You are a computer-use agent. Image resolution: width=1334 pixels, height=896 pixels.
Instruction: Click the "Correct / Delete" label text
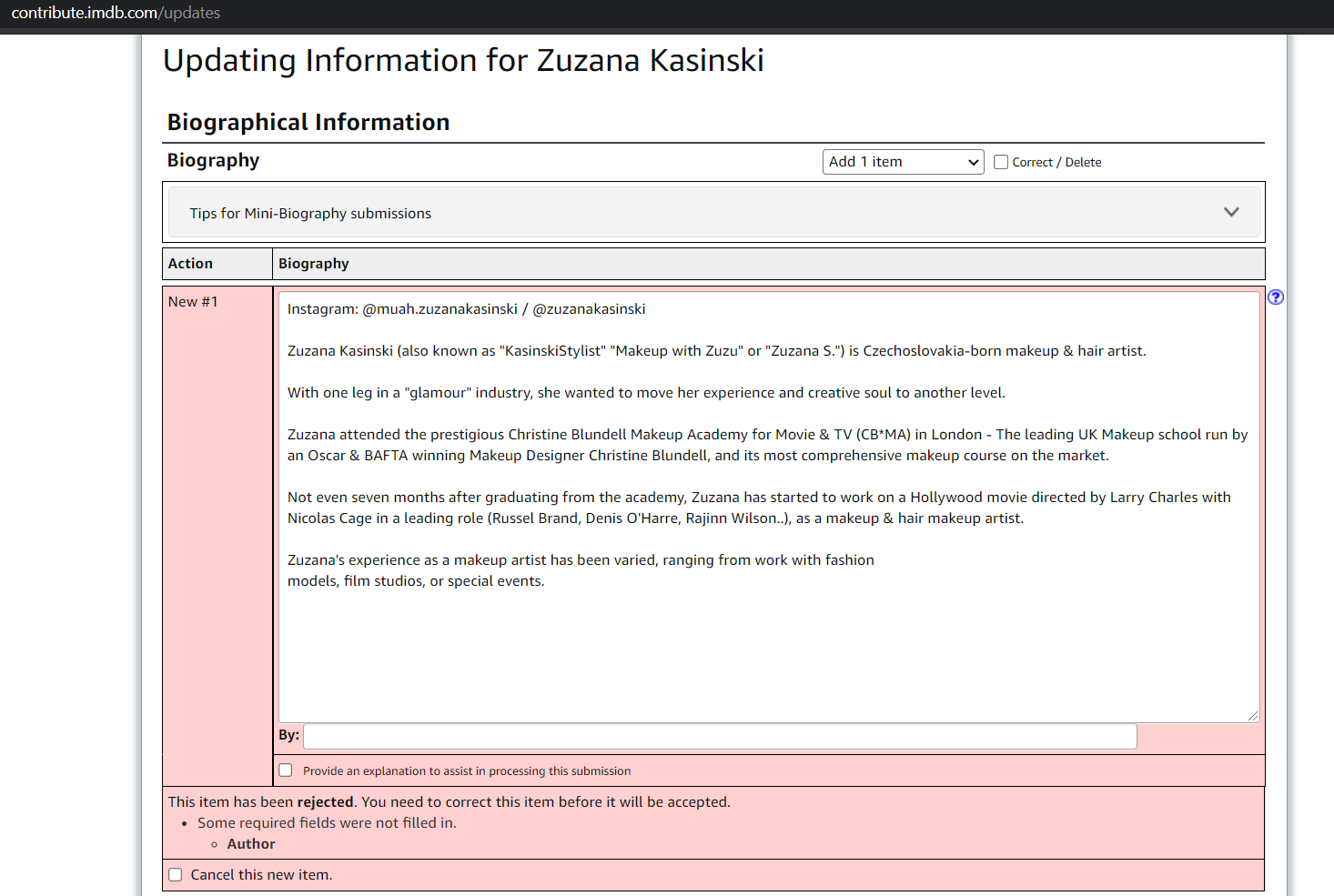click(1056, 162)
